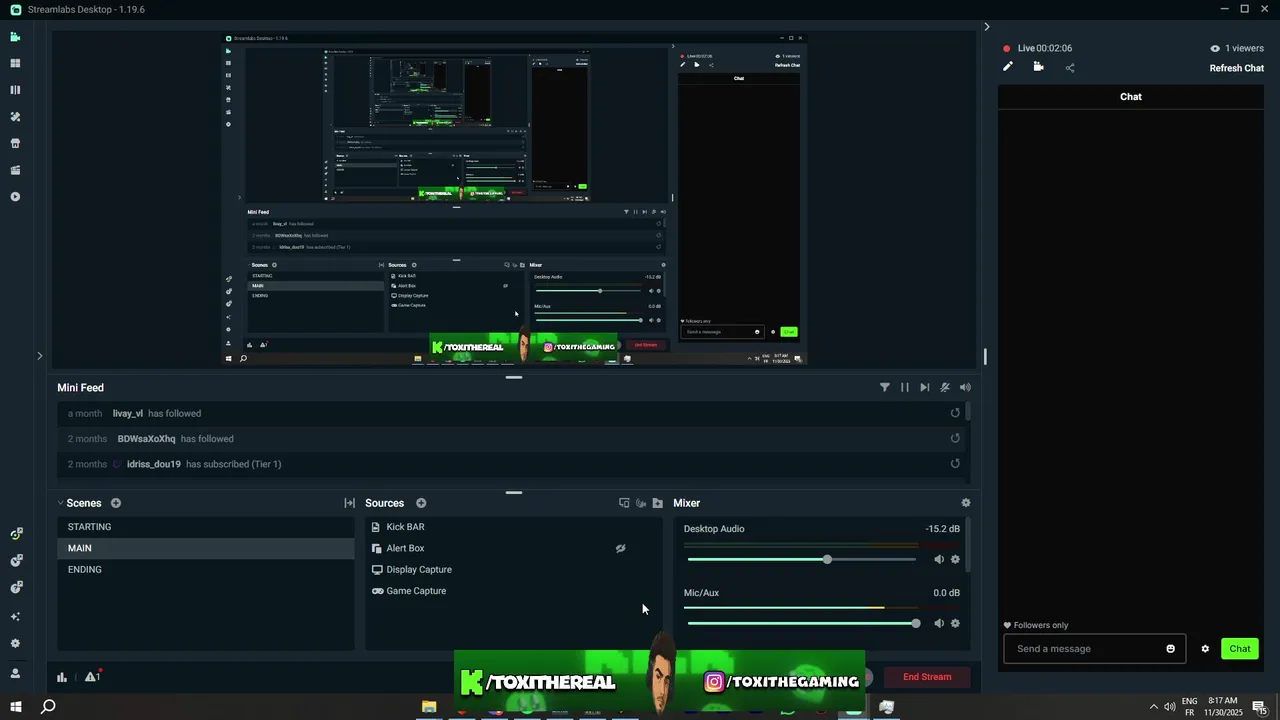
Task: Expand left sidebar with chevron arrow
Action: coord(40,356)
